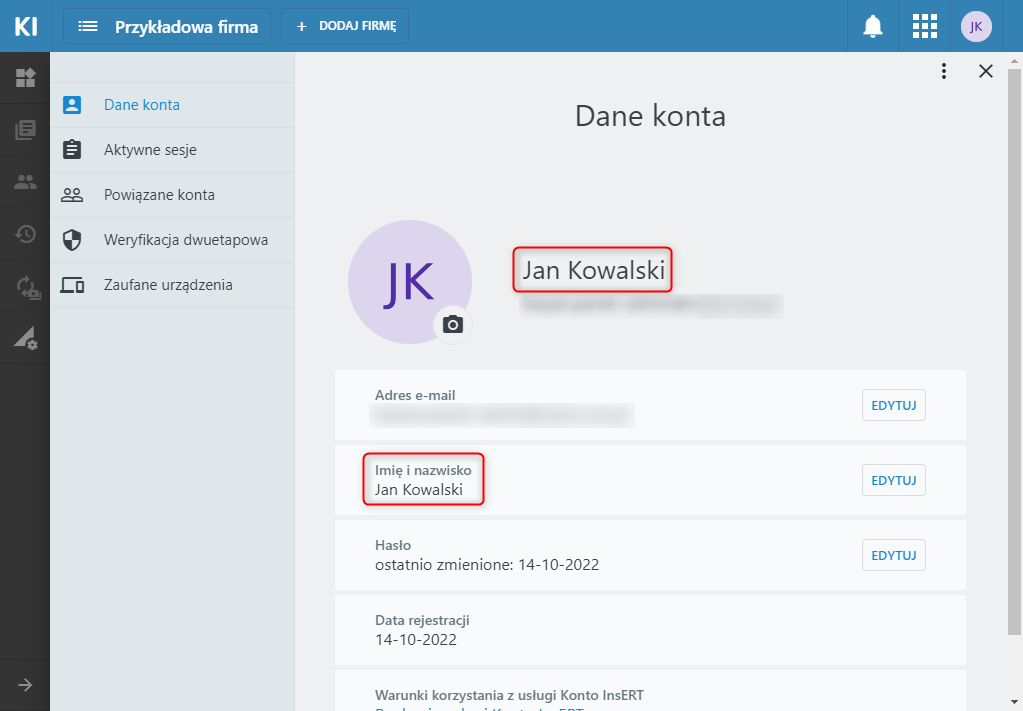1023x711 pixels.
Task: Edit the Imię i nazwisko field
Action: click(893, 480)
